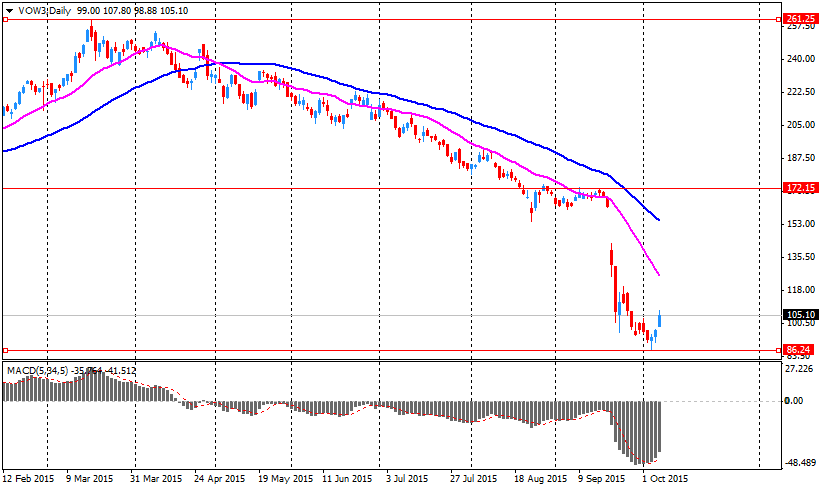The height and width of the screenshot is (487, 821).
Task: Click the 18 Aug 2015 date label
Action: (541, 479)
